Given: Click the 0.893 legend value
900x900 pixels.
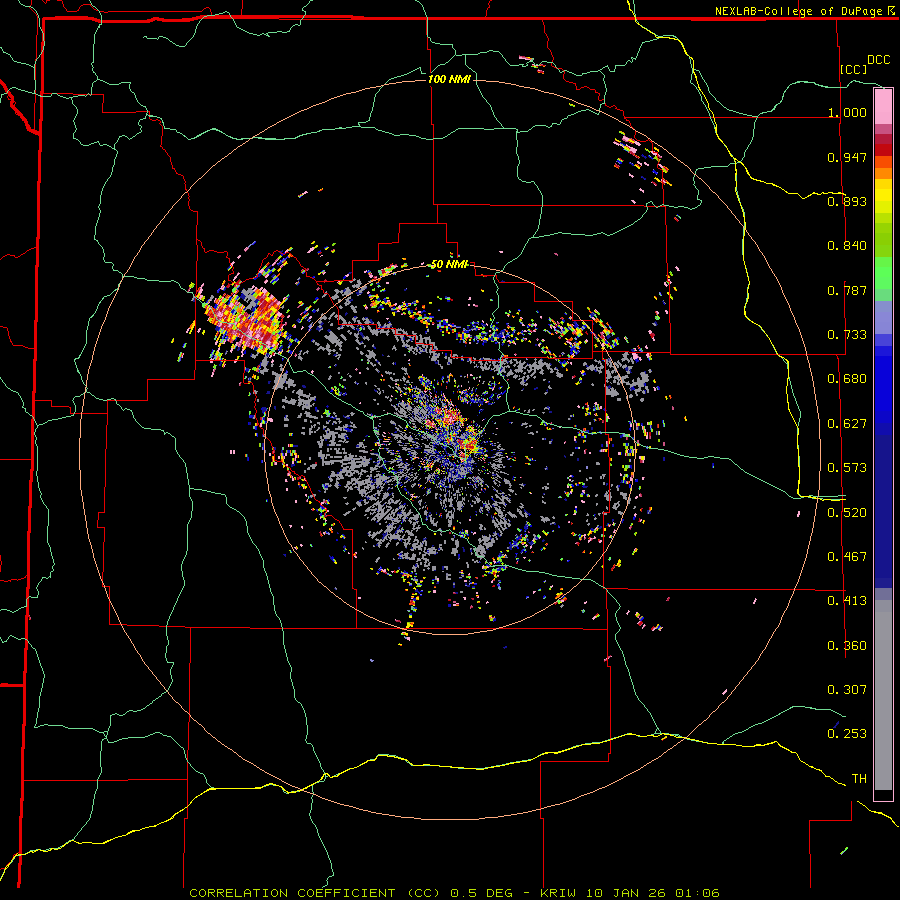Looking at the screenshot, I should click(847, 201).
